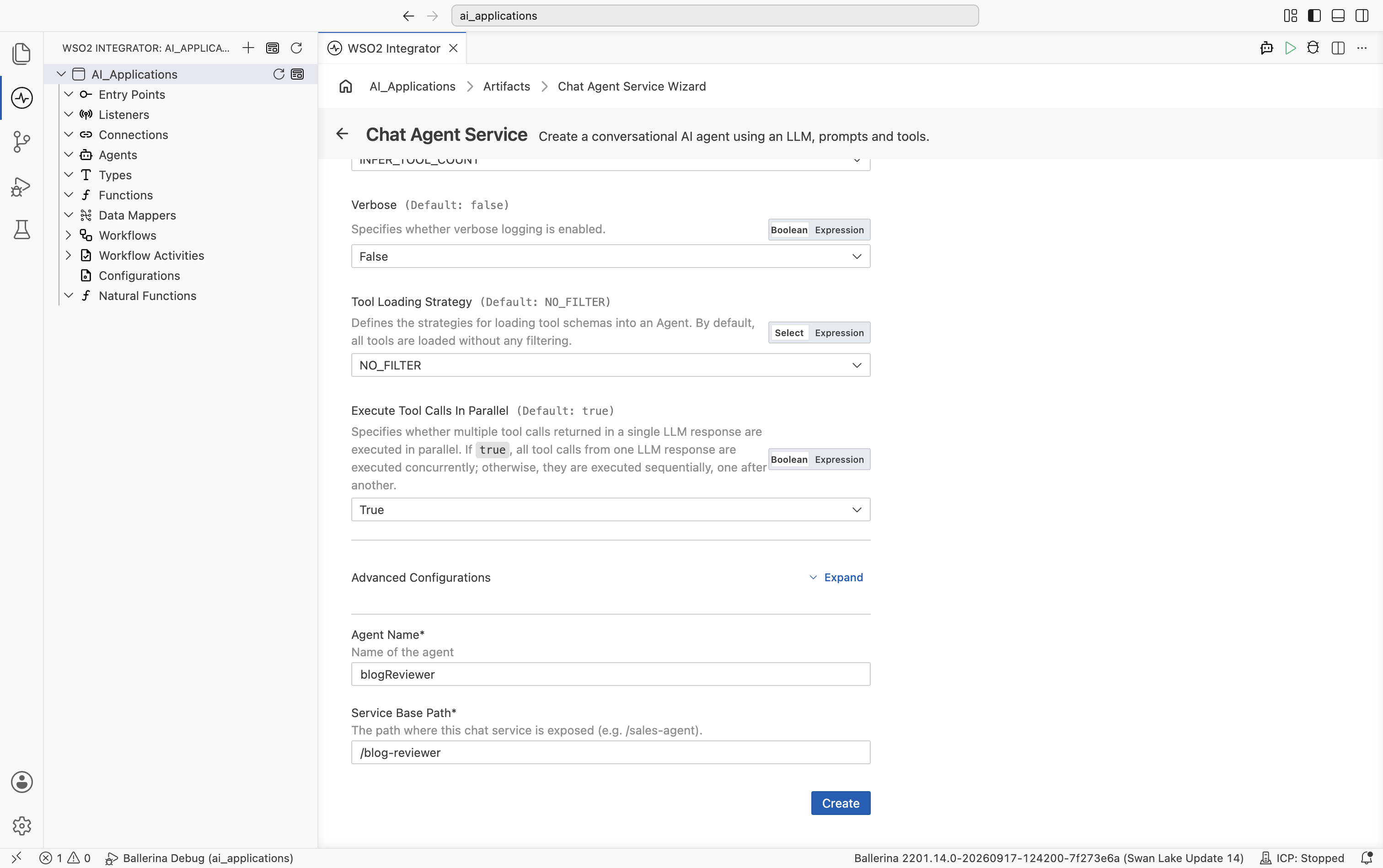
Task: Run the project with the green play icon
Action: point(1290,48)
